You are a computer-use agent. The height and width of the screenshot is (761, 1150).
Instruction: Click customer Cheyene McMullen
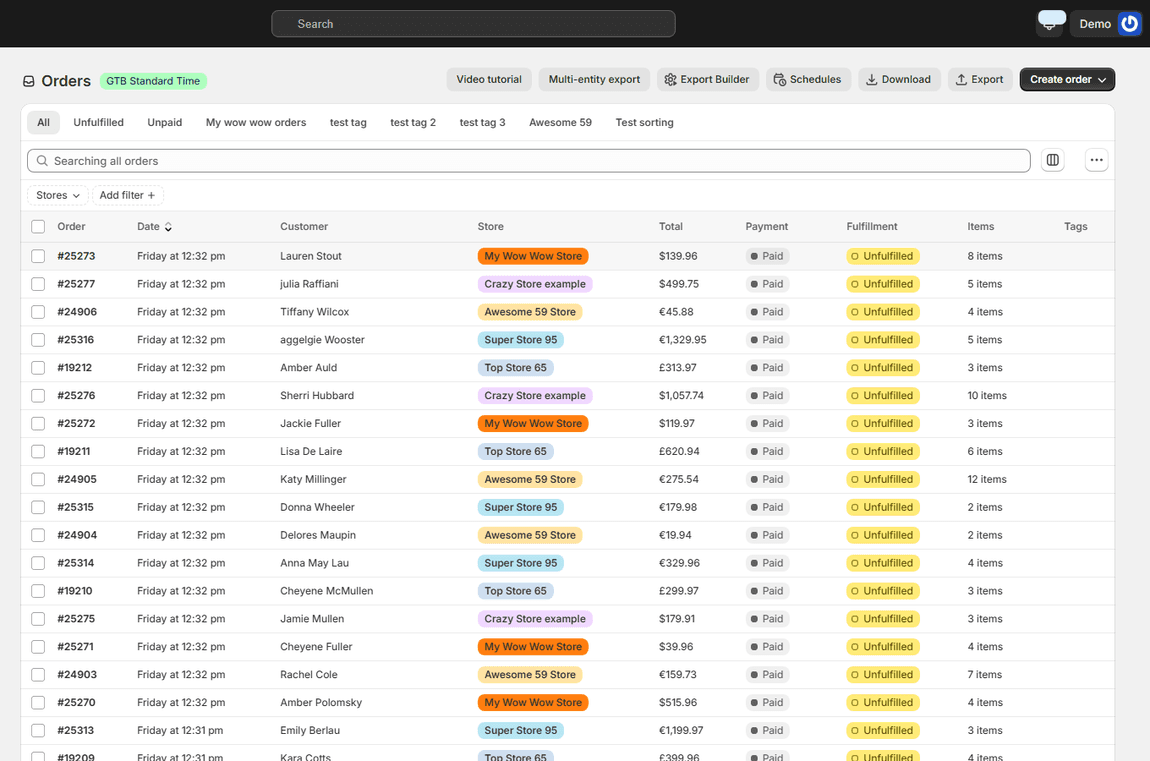pyautogui.click(x=326, y=591)
